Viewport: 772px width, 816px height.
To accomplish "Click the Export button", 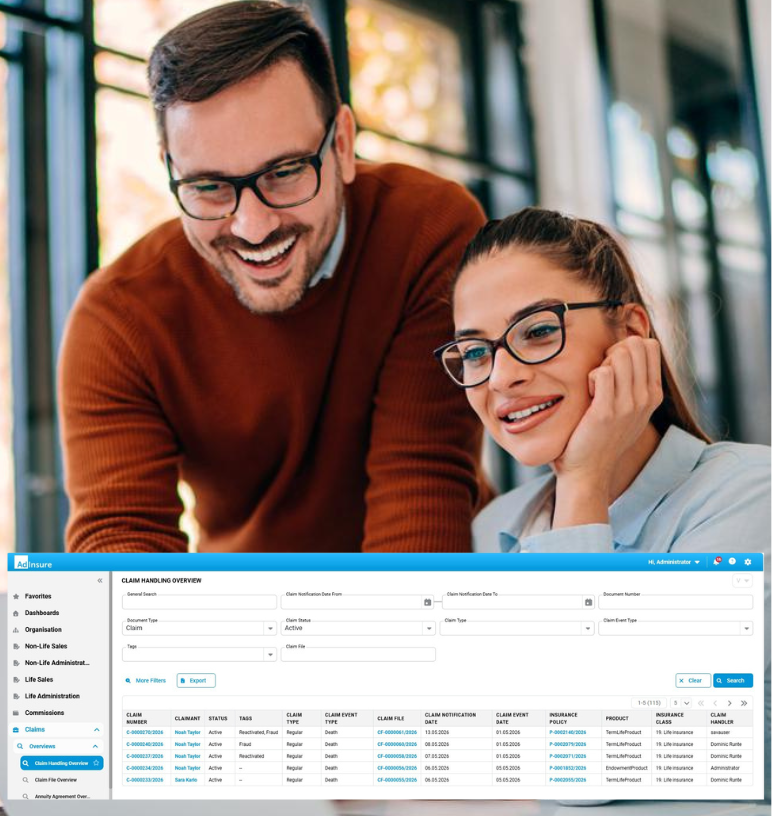I will (196, 681).
